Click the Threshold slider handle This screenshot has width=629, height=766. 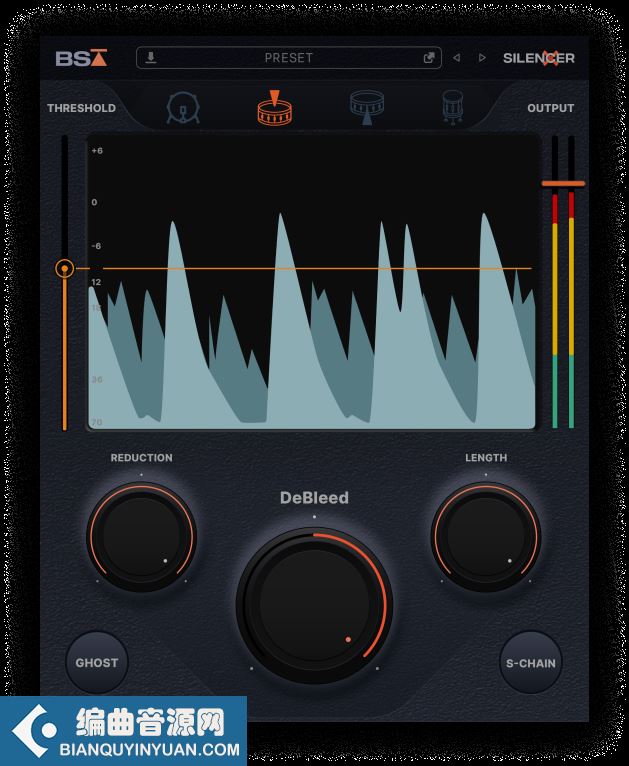click(x=64, y=268)
